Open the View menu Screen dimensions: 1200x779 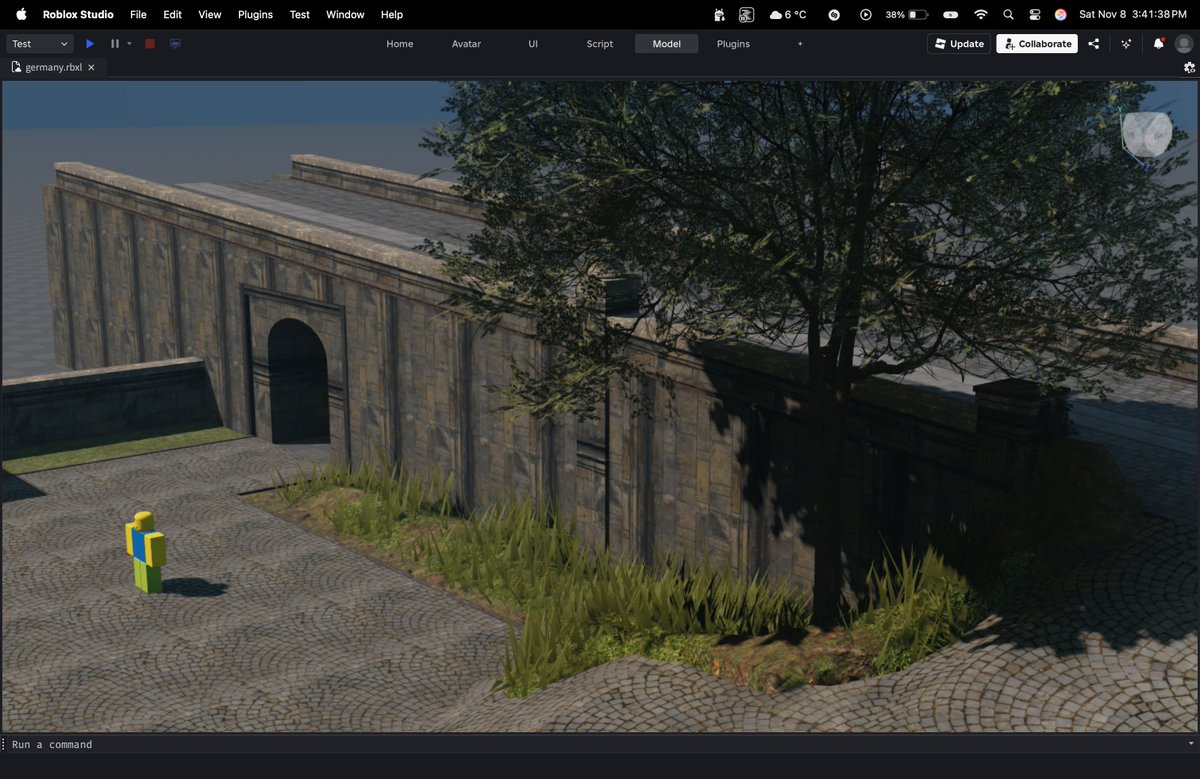click(210, 14)
